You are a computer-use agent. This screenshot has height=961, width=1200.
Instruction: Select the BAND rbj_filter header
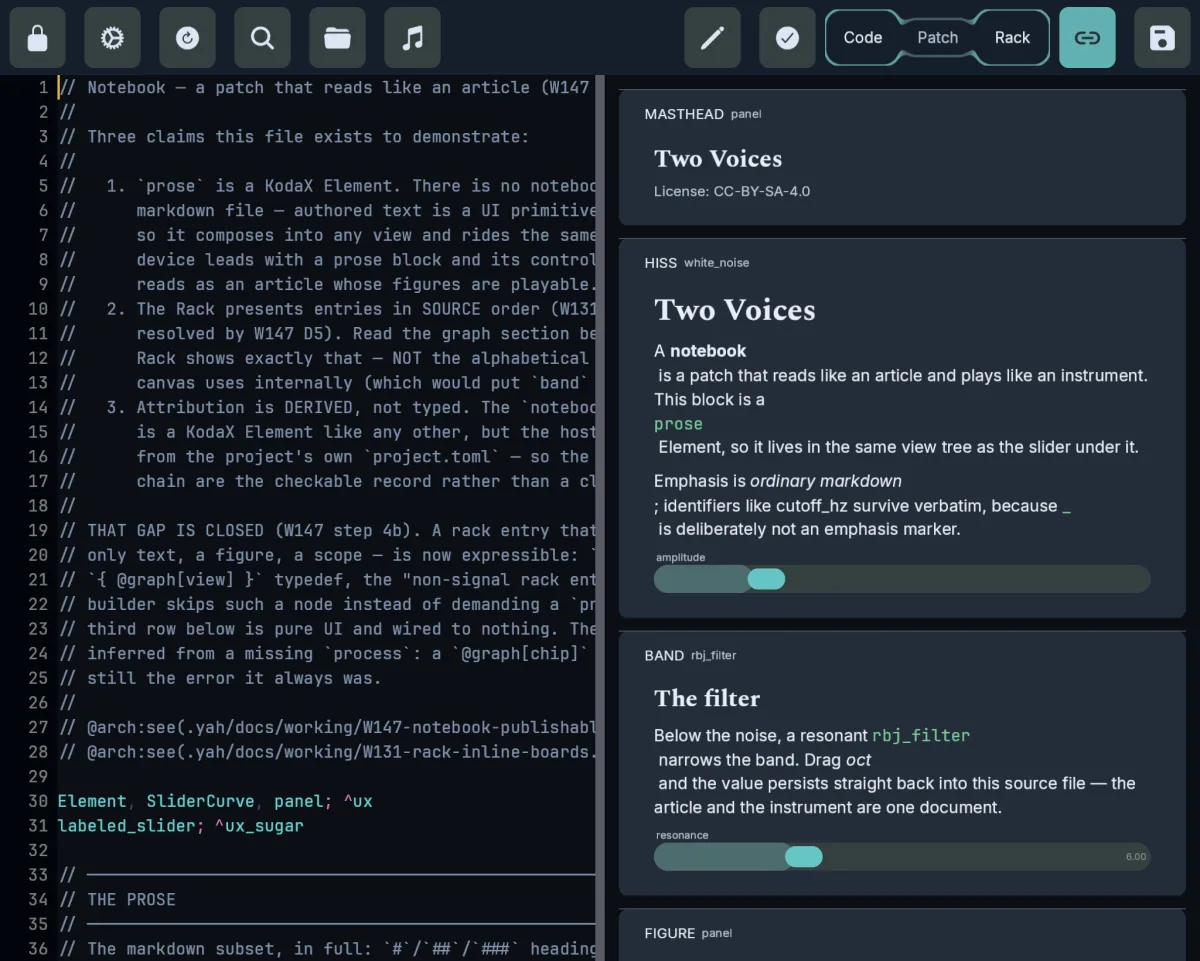(691, 656)
